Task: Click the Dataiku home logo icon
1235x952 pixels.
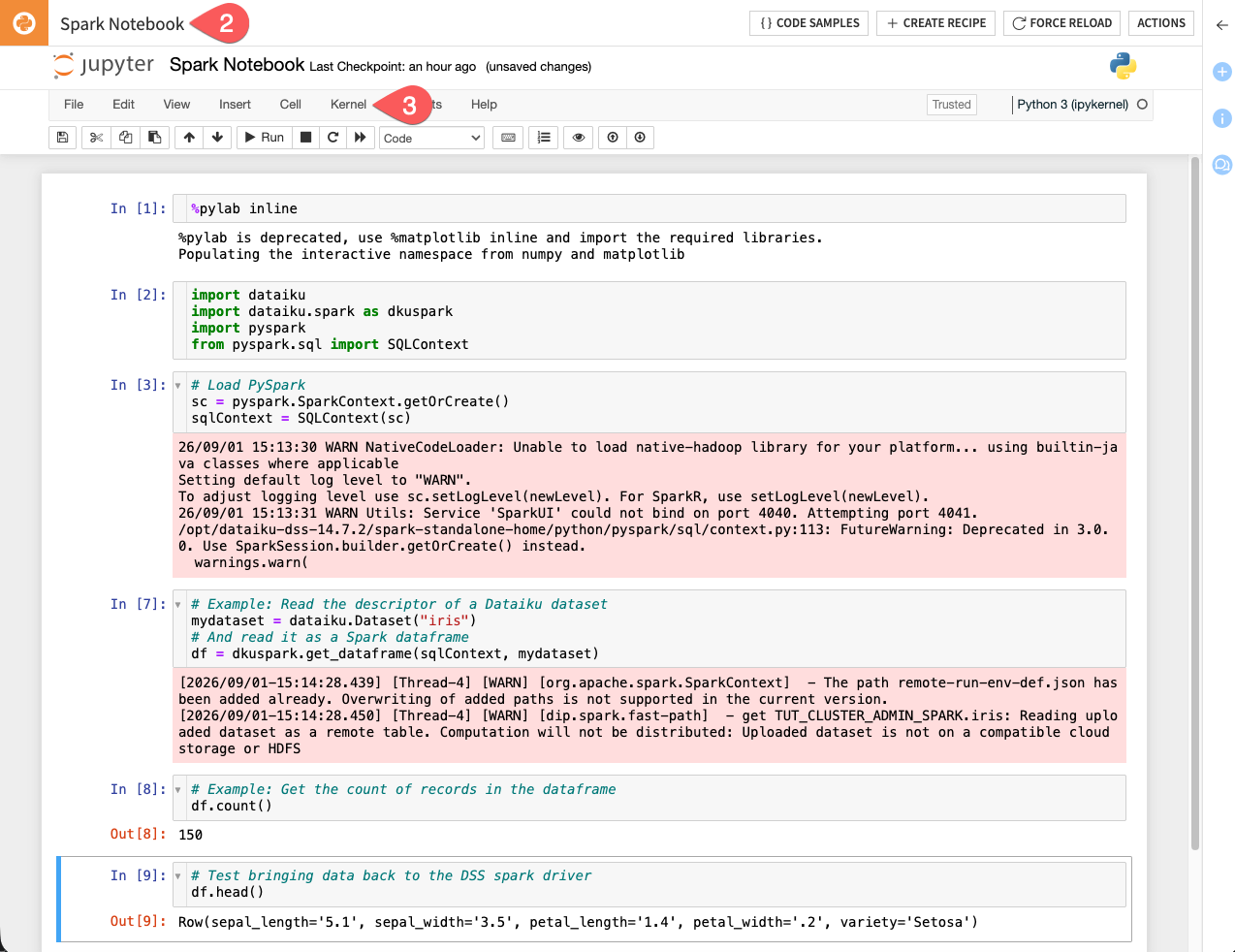Action: [x=24, y=22]
